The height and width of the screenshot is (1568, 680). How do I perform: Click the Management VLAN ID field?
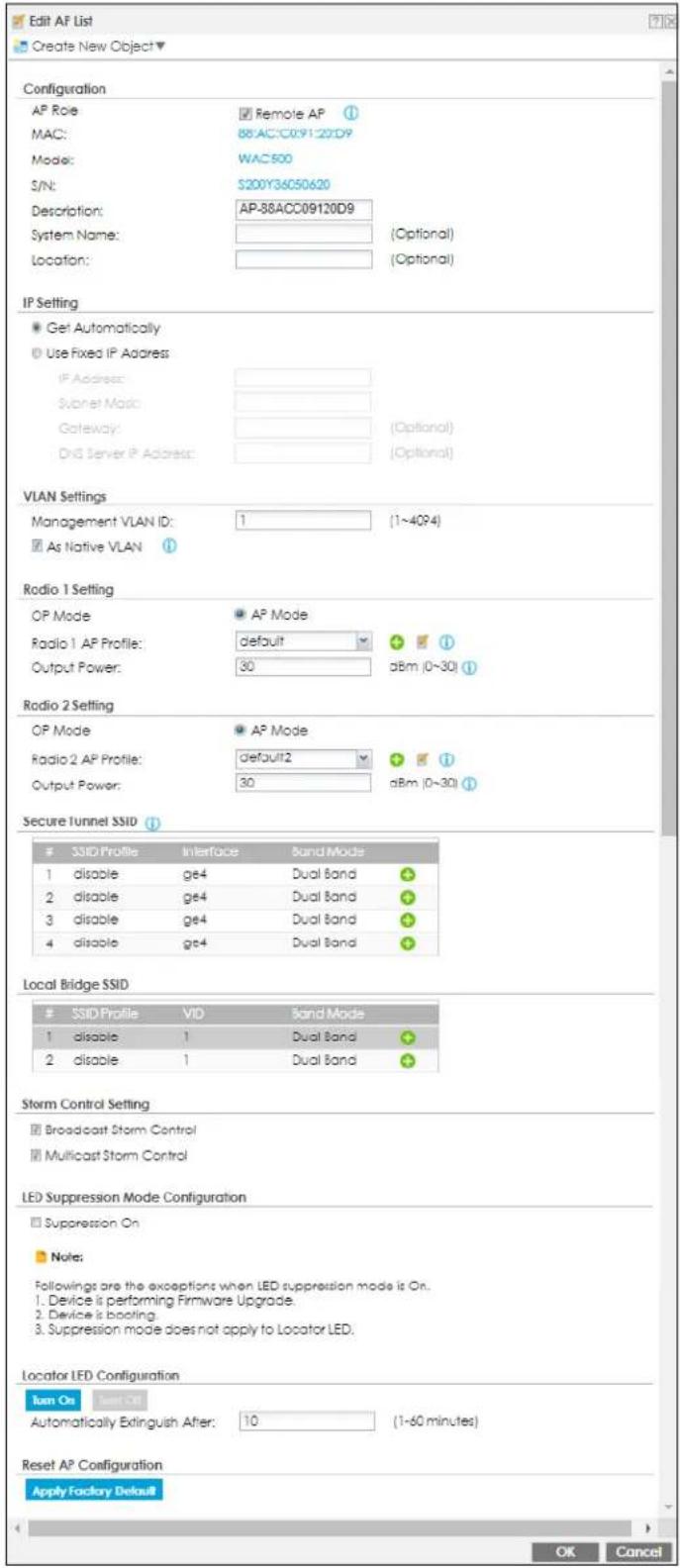click(x=304, y=521)
